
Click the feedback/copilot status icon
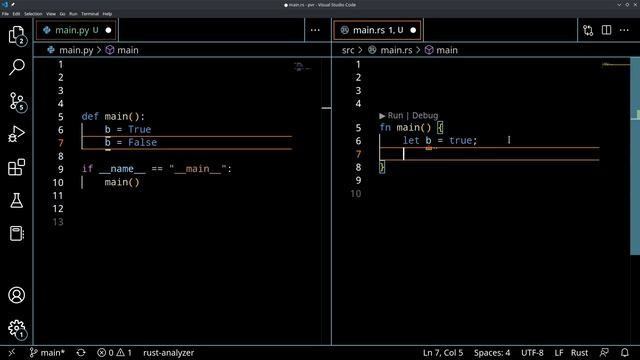pyautogui.click(x=604, y=353)
